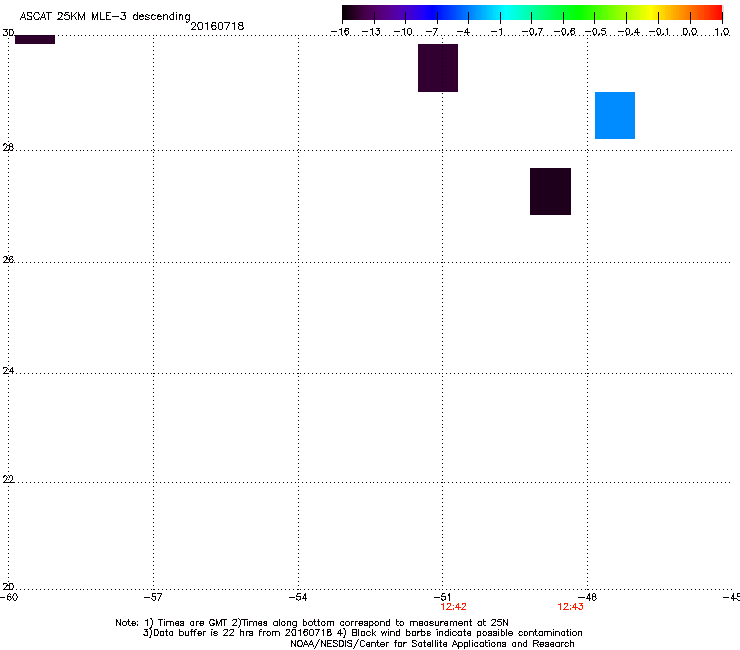Viewport: 740px width, 650px height.
Task: Click the -7 color scale label
Action: click(432, 32)
